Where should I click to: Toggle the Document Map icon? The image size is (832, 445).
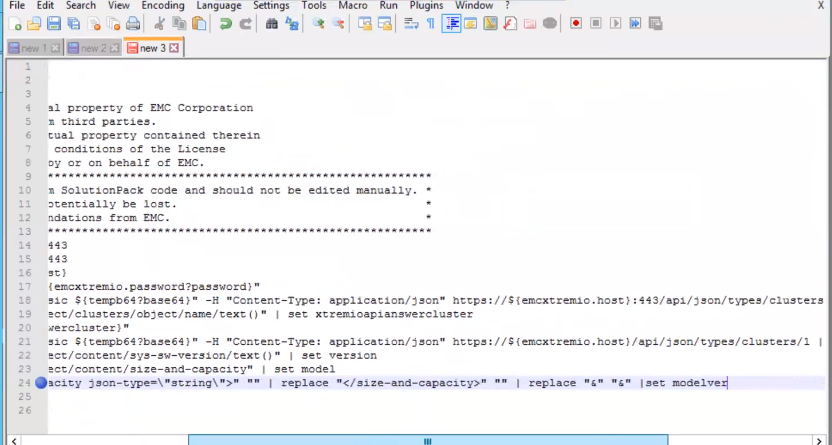point(490,24)
